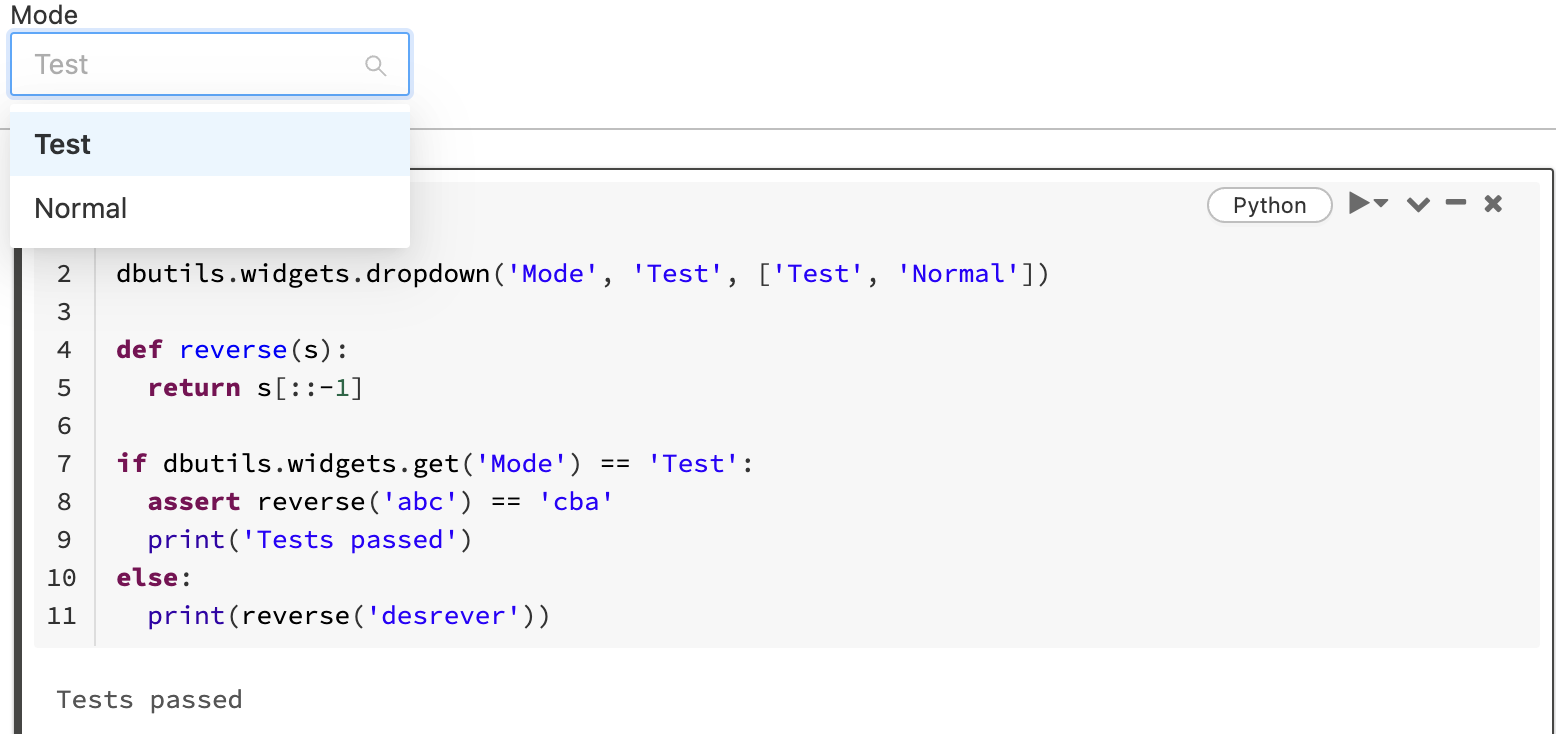Screen dimensions: 1556x734
Task: Click the magnifier icon in Mode field
Action: (376, 66)
